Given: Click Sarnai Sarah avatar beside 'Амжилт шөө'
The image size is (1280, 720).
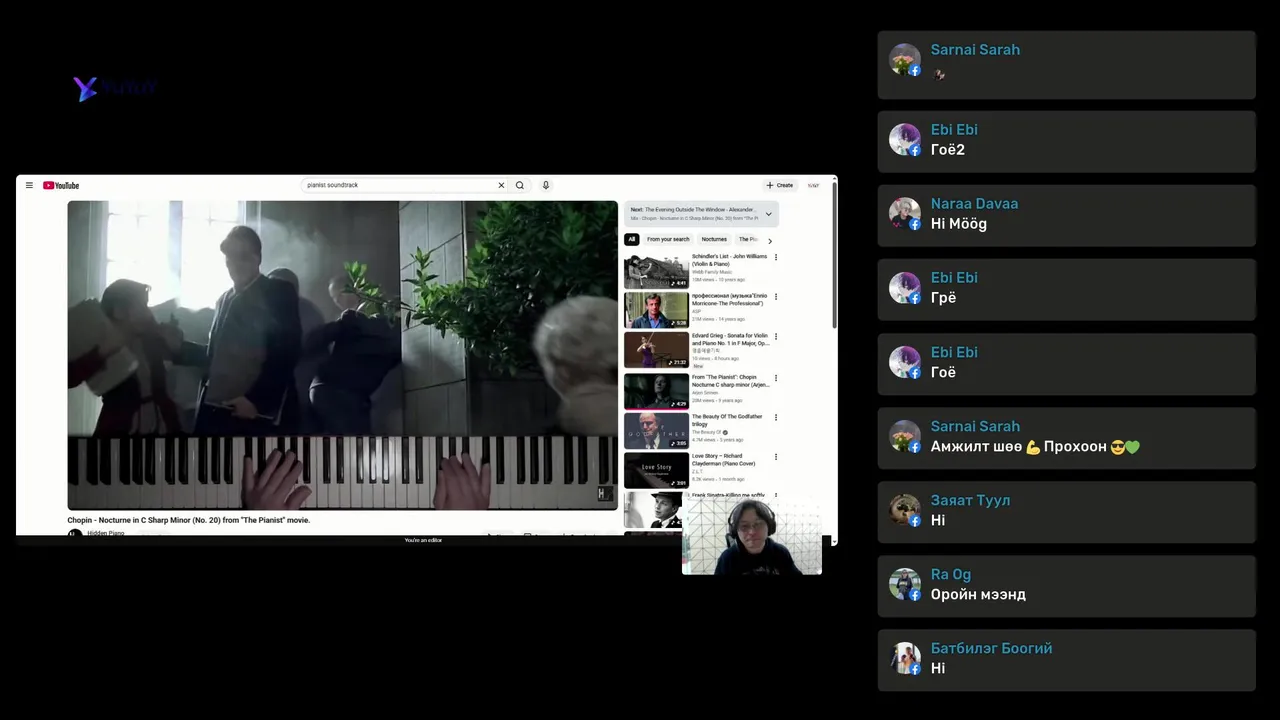Looking at the screenshot, I should [x=905, y=436].
